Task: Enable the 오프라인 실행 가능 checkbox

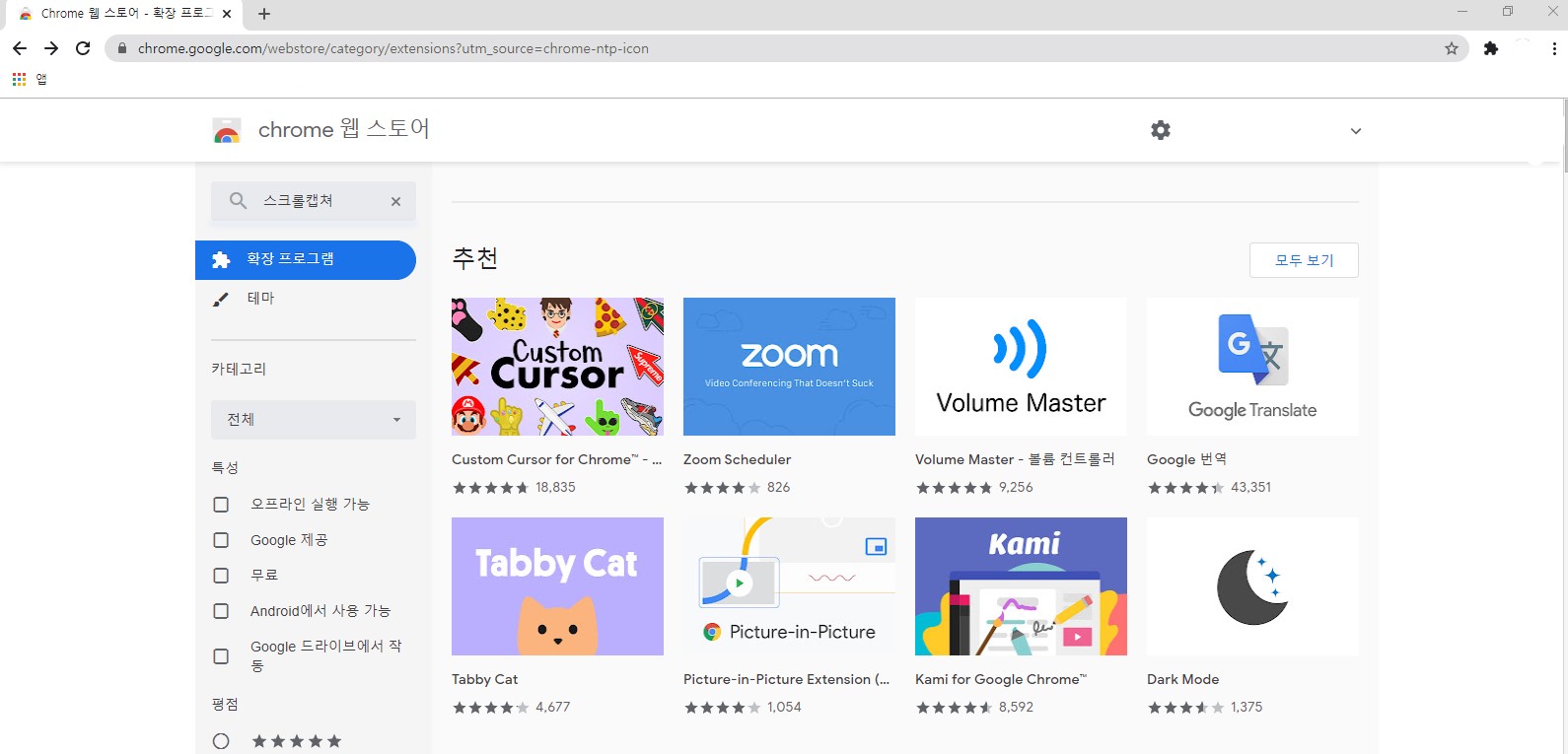Action: [x=221, y=505]
